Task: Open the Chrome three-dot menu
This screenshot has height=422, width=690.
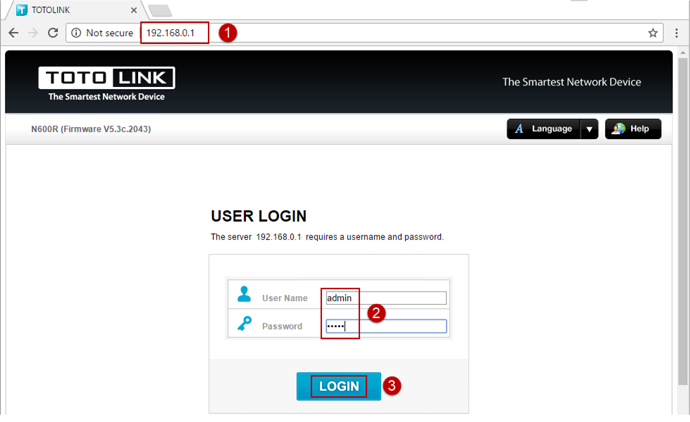Action: coord(676,33)
